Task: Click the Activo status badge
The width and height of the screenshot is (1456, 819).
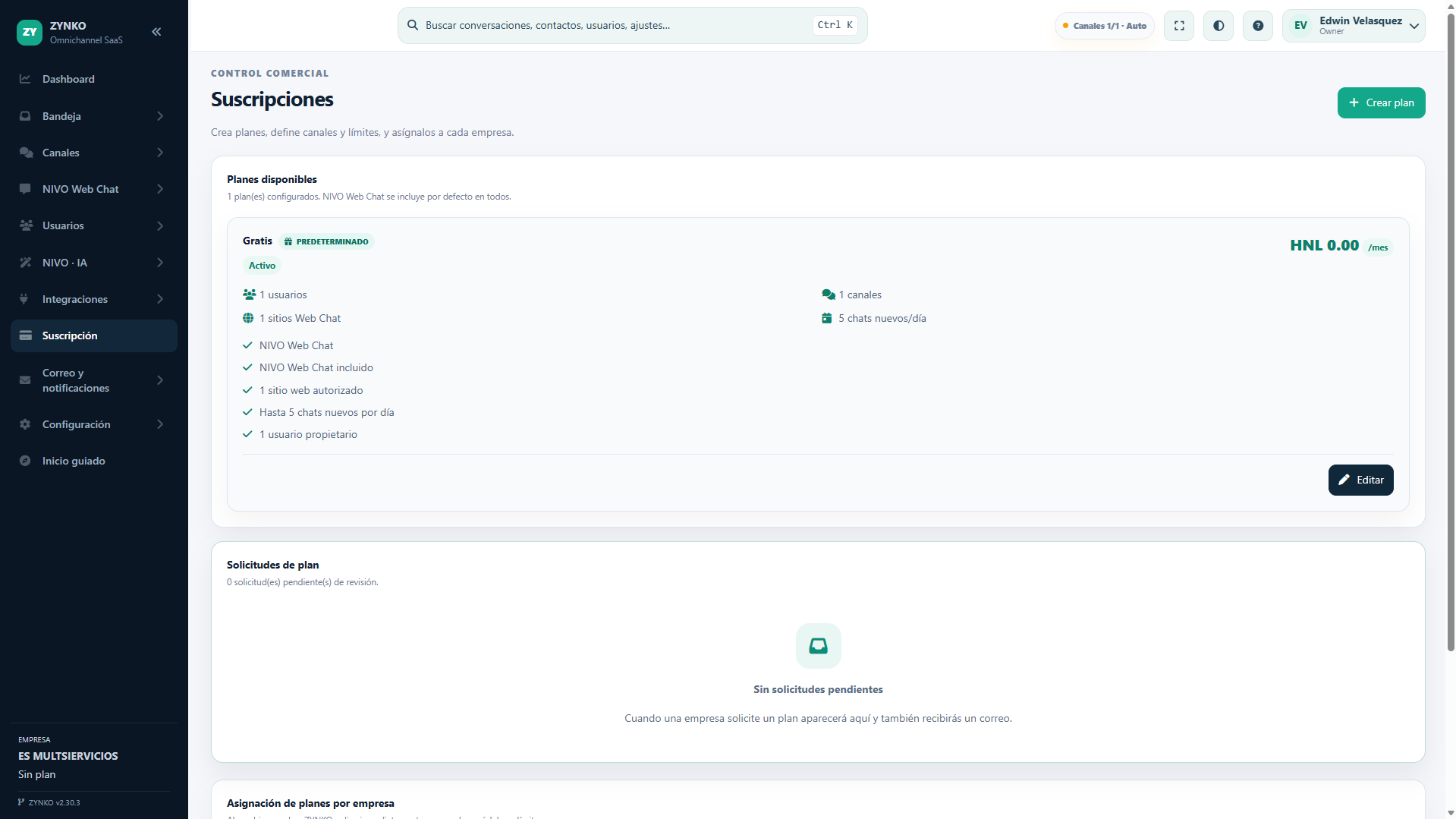Action: click(262, 266)
